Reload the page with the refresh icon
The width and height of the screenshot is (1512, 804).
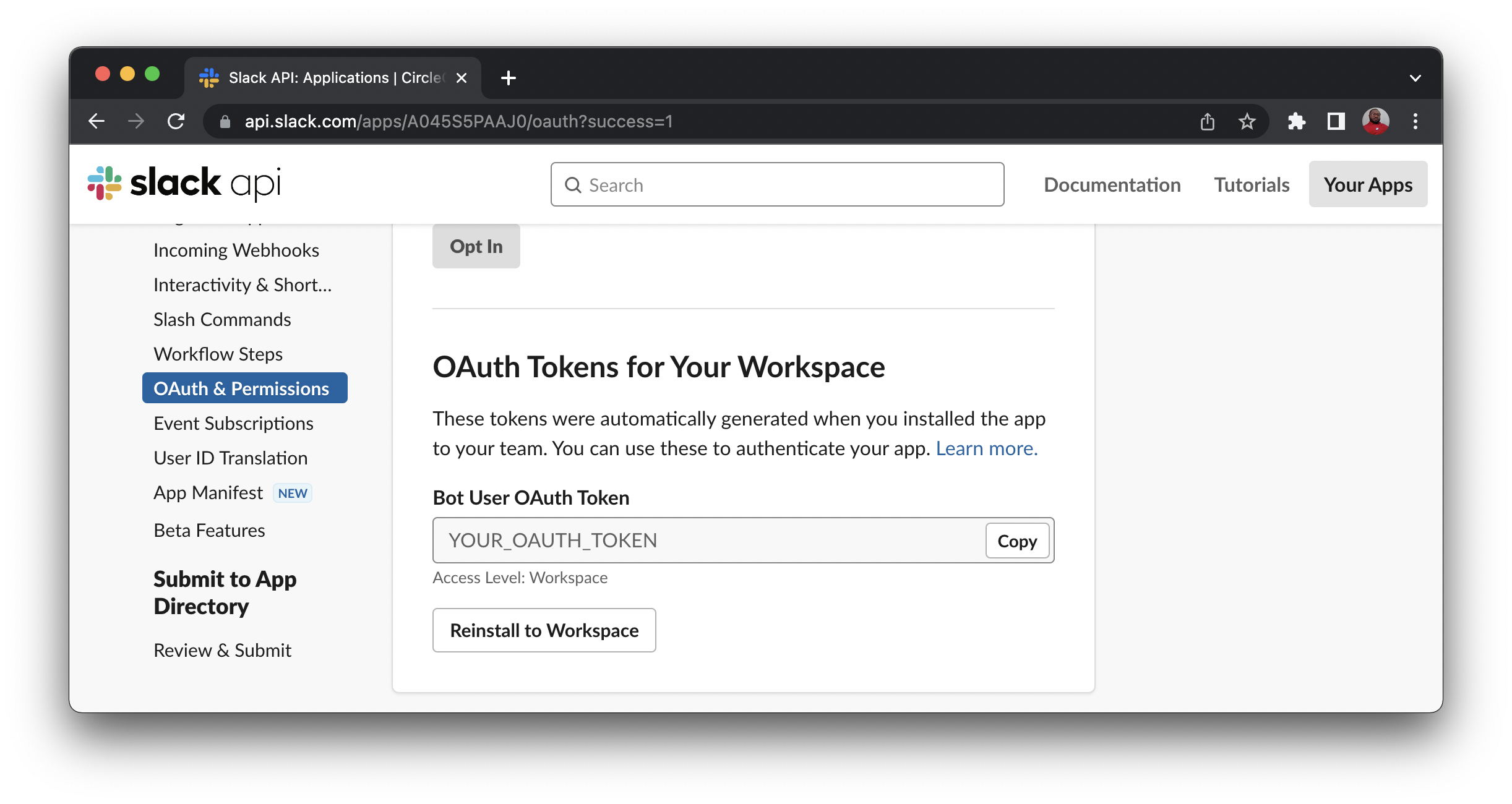click(x=176, y=121)
